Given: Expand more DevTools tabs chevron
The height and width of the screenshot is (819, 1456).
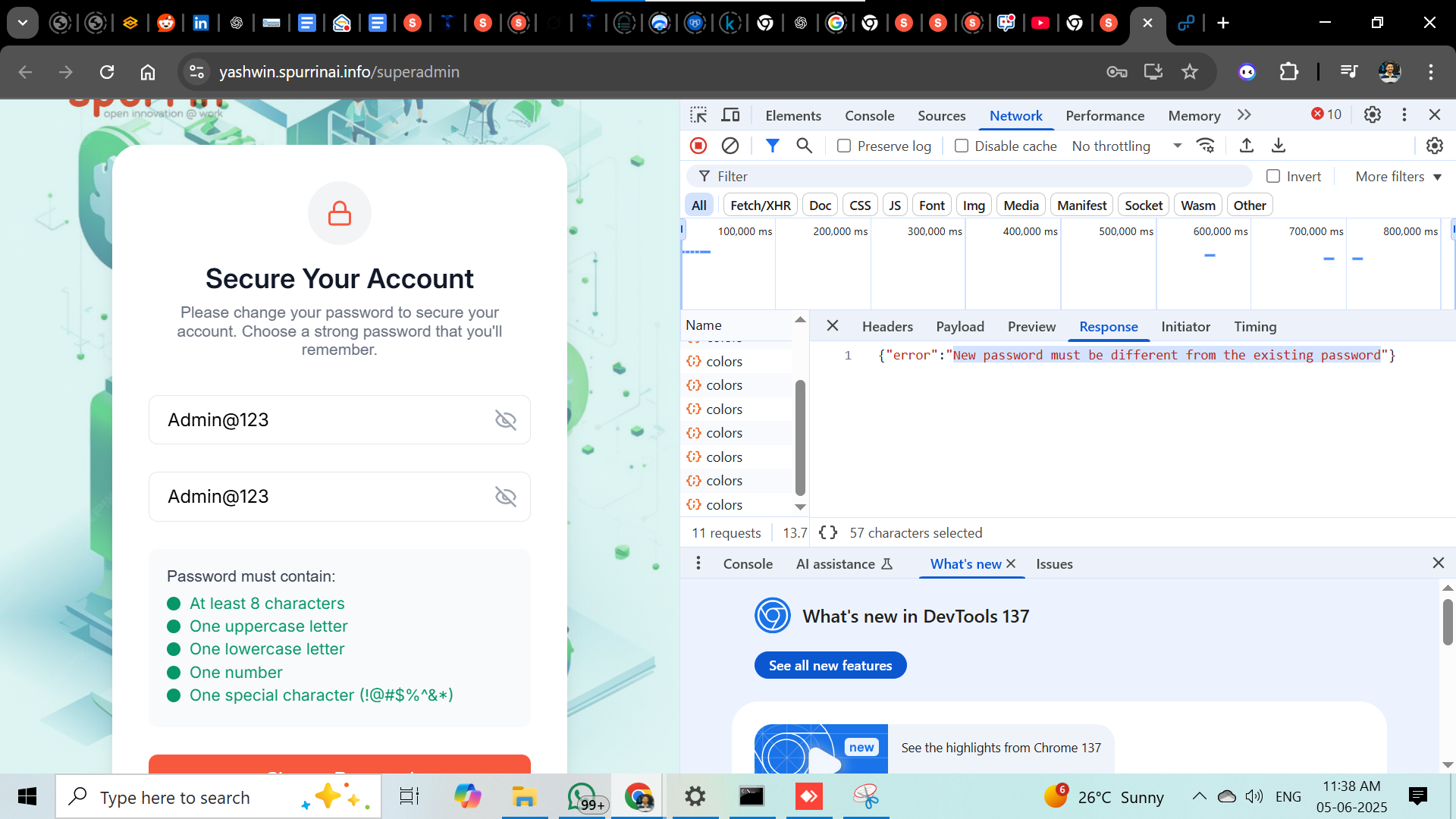Looking at the screenshot, I should coord(1244,115).
